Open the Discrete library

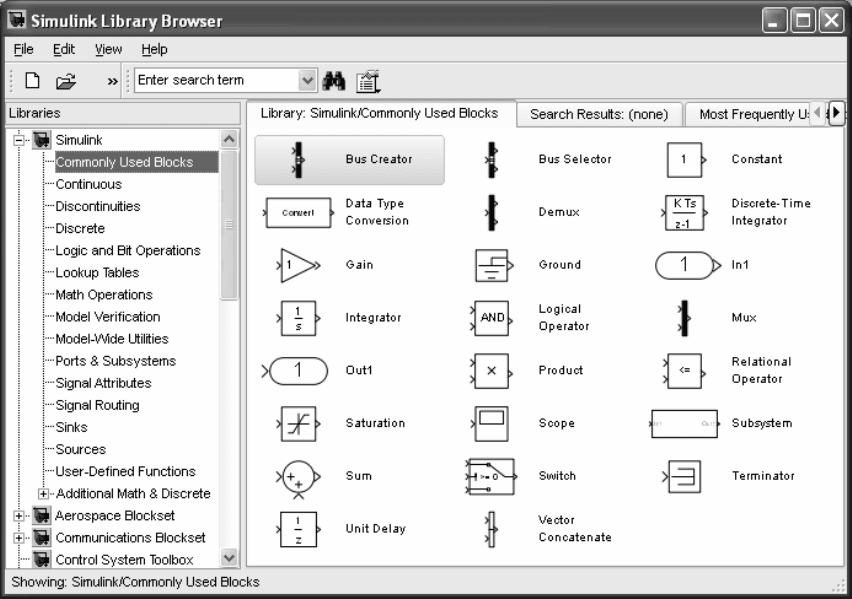(80, 229)
